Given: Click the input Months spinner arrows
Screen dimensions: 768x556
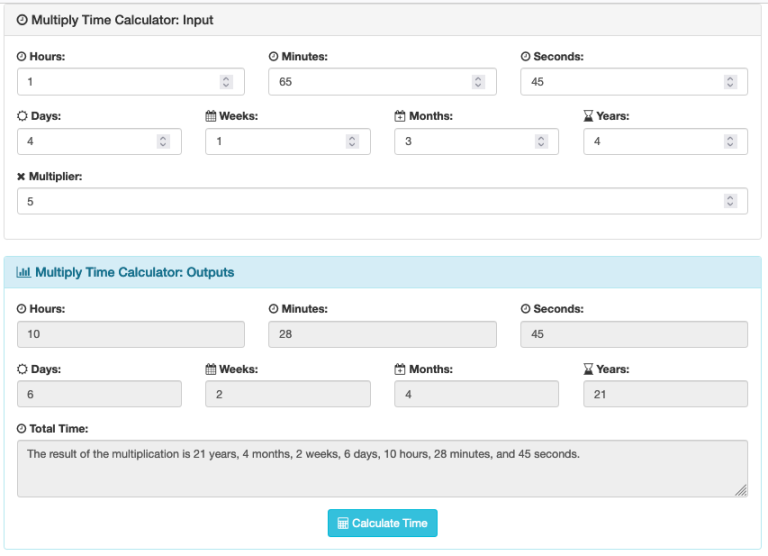Looking at the screenshot, I should 541,142.
